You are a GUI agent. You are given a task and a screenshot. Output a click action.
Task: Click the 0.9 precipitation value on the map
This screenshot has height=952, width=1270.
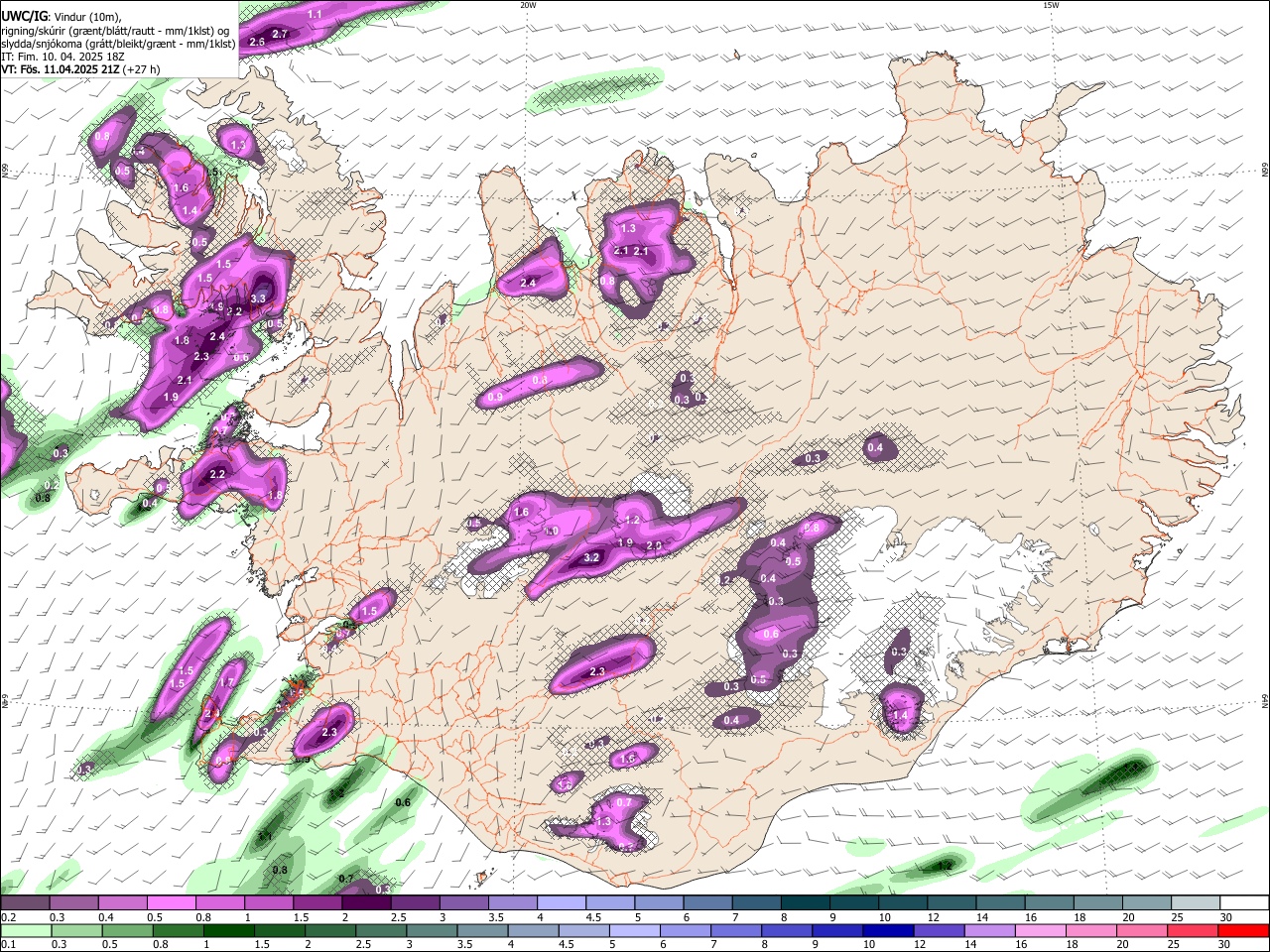point(495,398)
